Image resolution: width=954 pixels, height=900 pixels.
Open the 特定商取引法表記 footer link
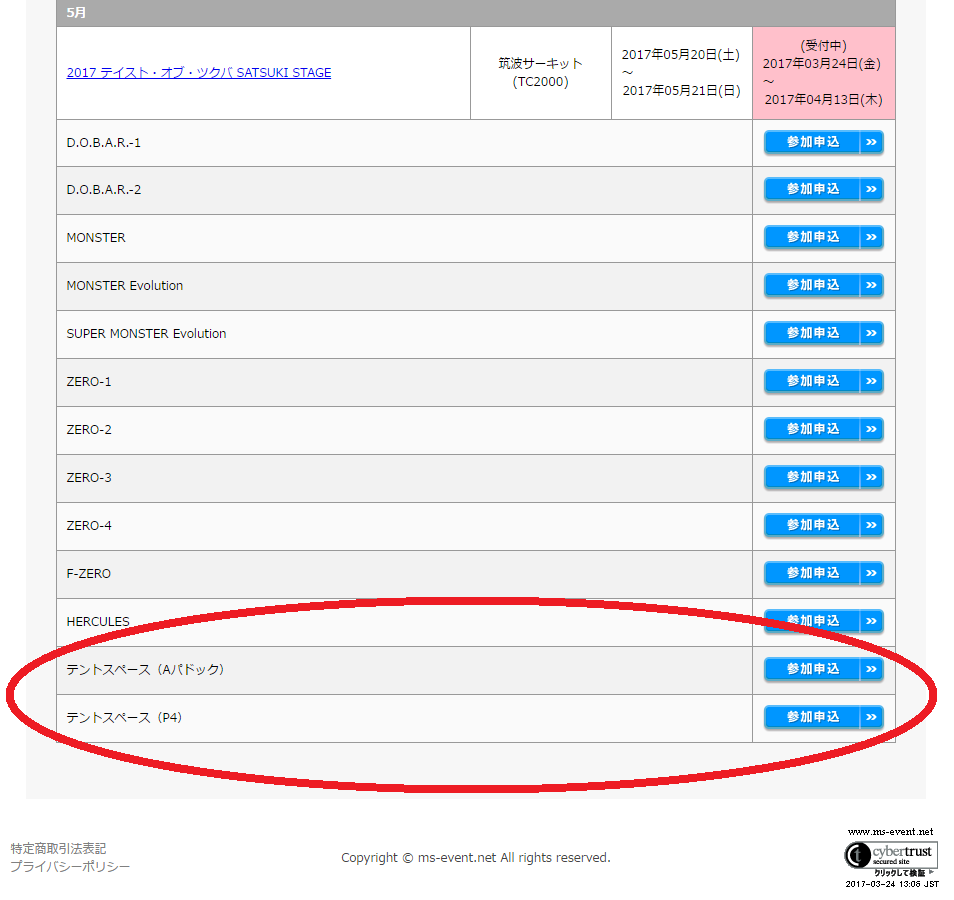[58, 848]
